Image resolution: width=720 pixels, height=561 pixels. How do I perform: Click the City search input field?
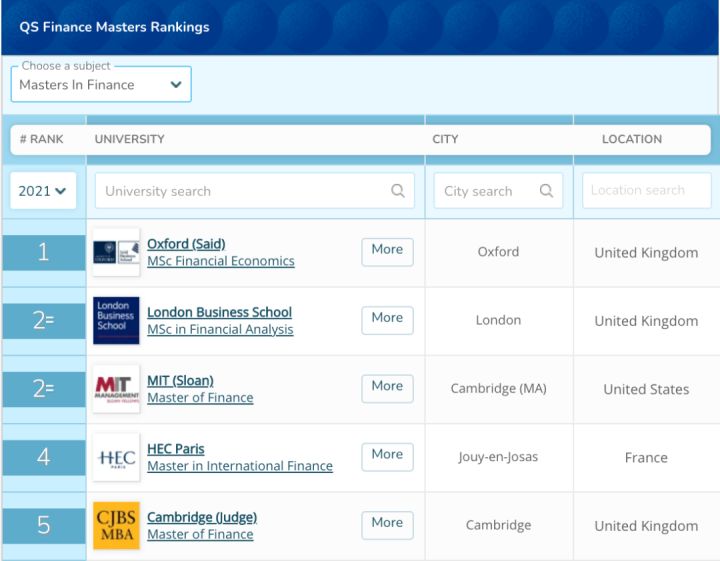[x=498, y=191]
